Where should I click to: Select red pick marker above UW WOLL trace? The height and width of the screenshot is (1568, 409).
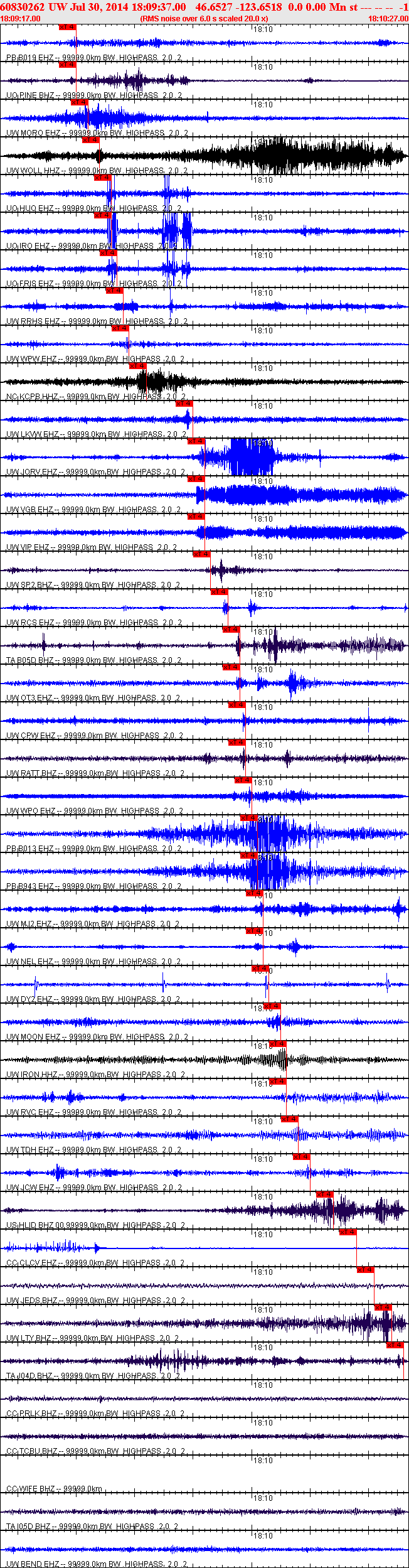[91, 140]
